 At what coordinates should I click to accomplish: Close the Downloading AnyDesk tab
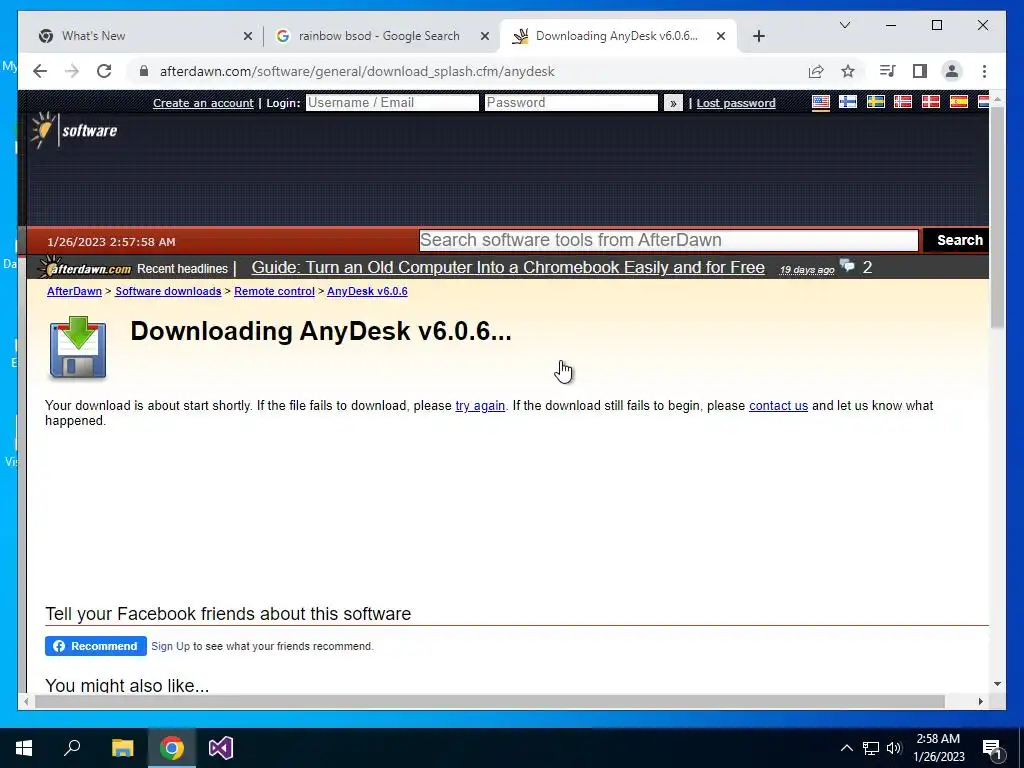tap(721, 36)
